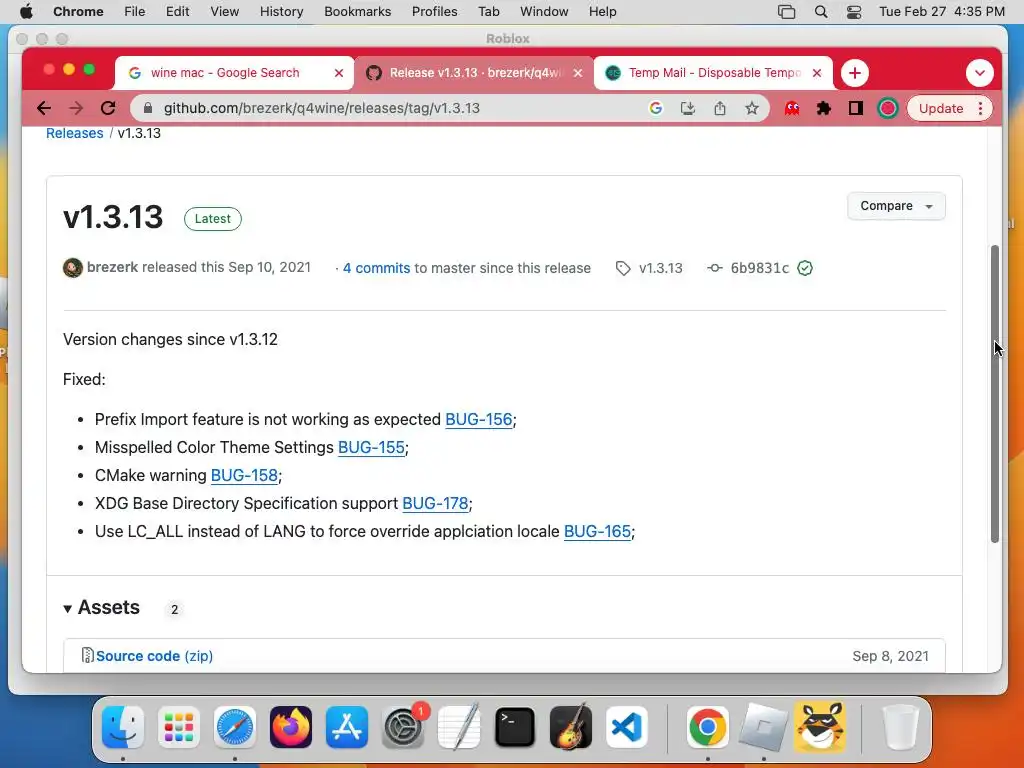Open the BUG-178 link
This screenshot has width=1024, height=768.
click(x=435, y=504)
